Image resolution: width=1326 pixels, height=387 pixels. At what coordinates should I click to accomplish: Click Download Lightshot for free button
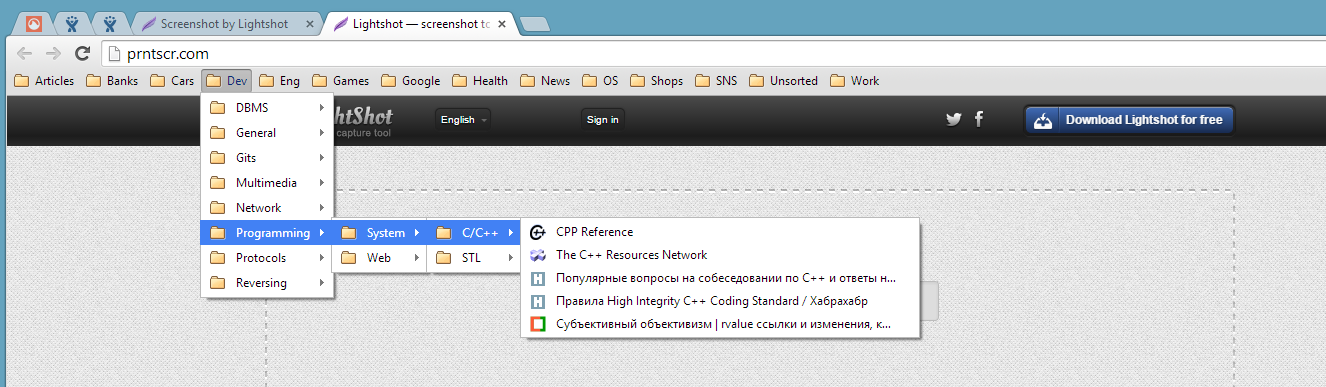point(1130,120)
